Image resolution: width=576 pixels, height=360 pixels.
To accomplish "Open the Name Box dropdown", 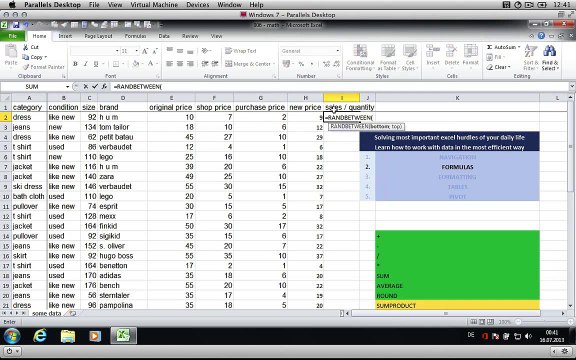I will click(67, 87).
